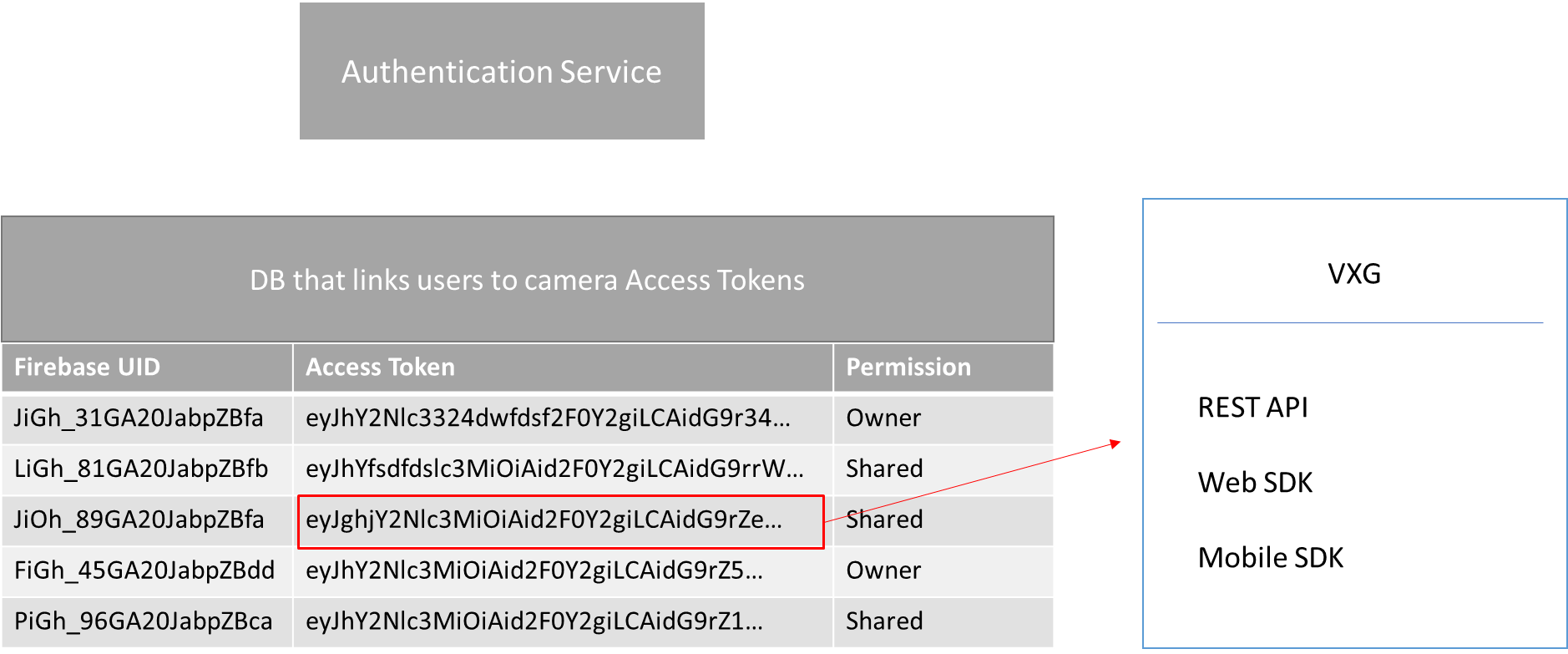
Task: Choose the Mobile SDK label
Action: tap(1271, 558)
